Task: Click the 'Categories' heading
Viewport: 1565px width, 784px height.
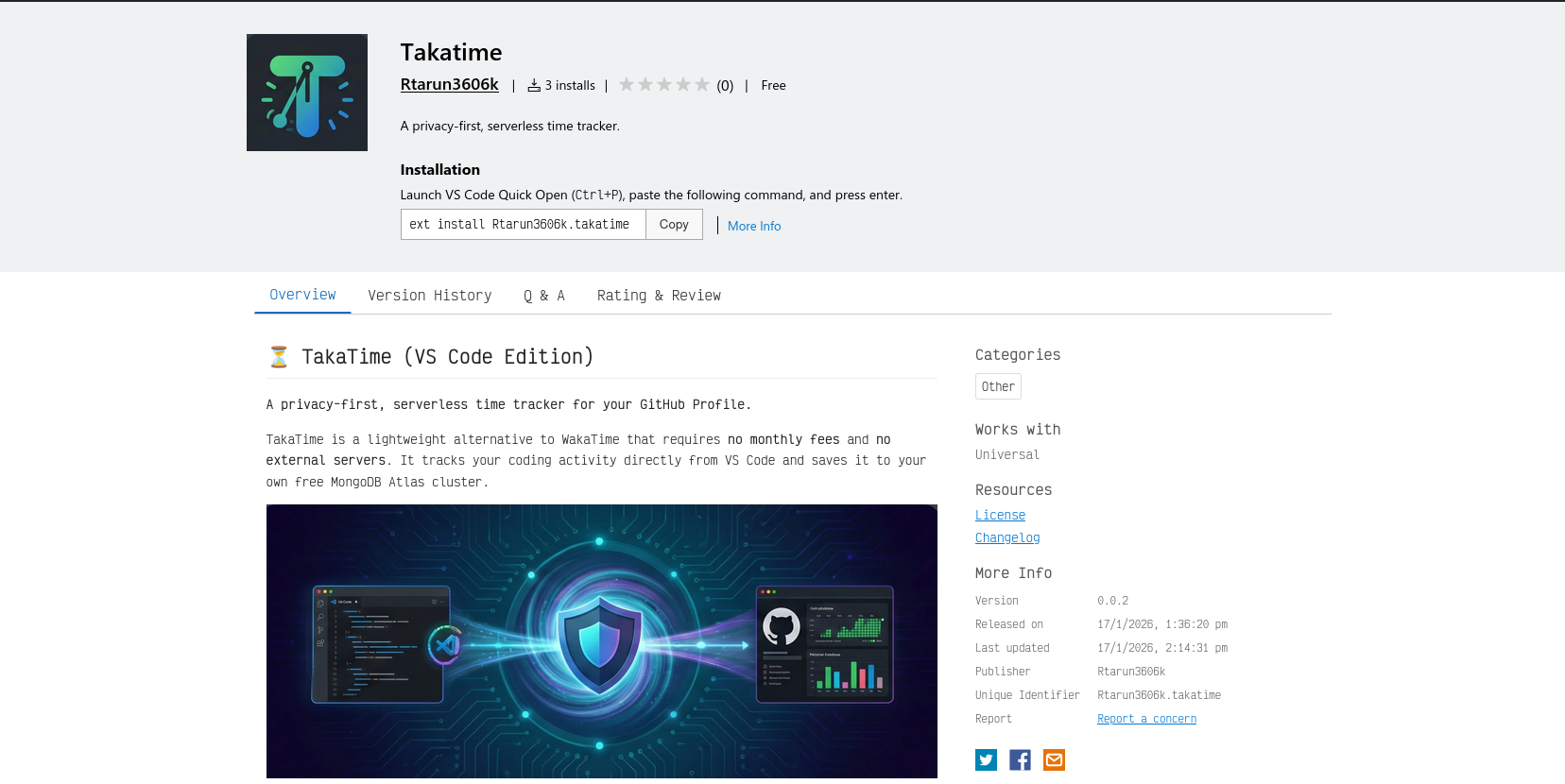Action: [x=1018, y=355]
